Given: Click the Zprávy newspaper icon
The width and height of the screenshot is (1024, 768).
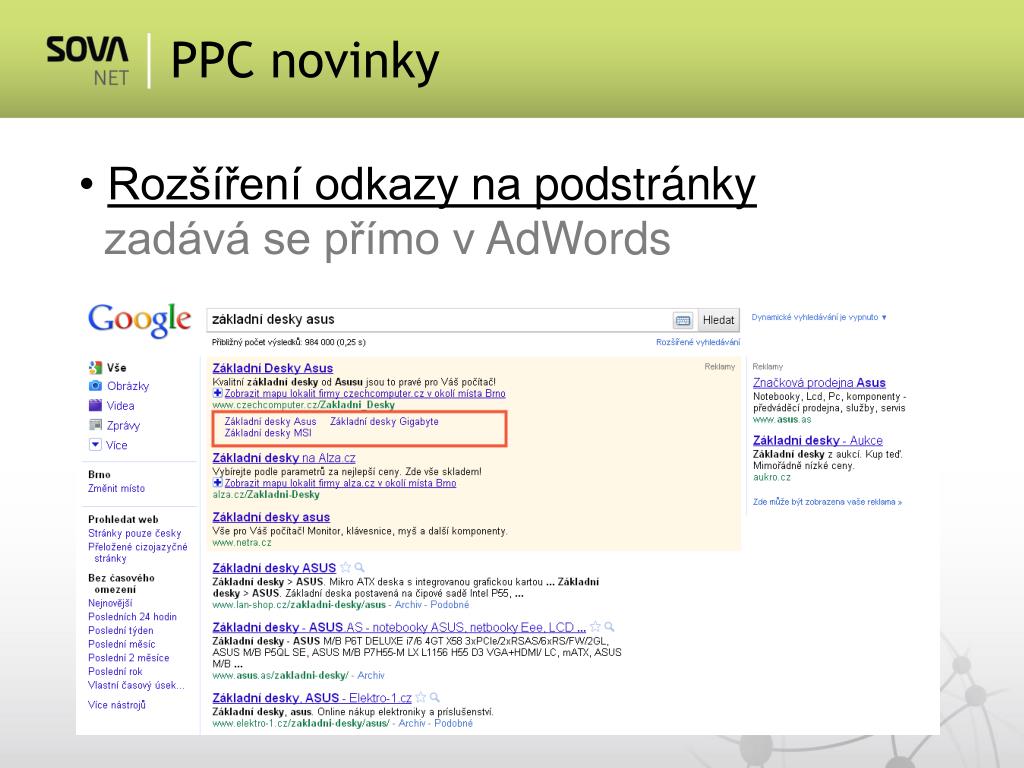Looking at the screenshot, I should [x=95, y=425].
